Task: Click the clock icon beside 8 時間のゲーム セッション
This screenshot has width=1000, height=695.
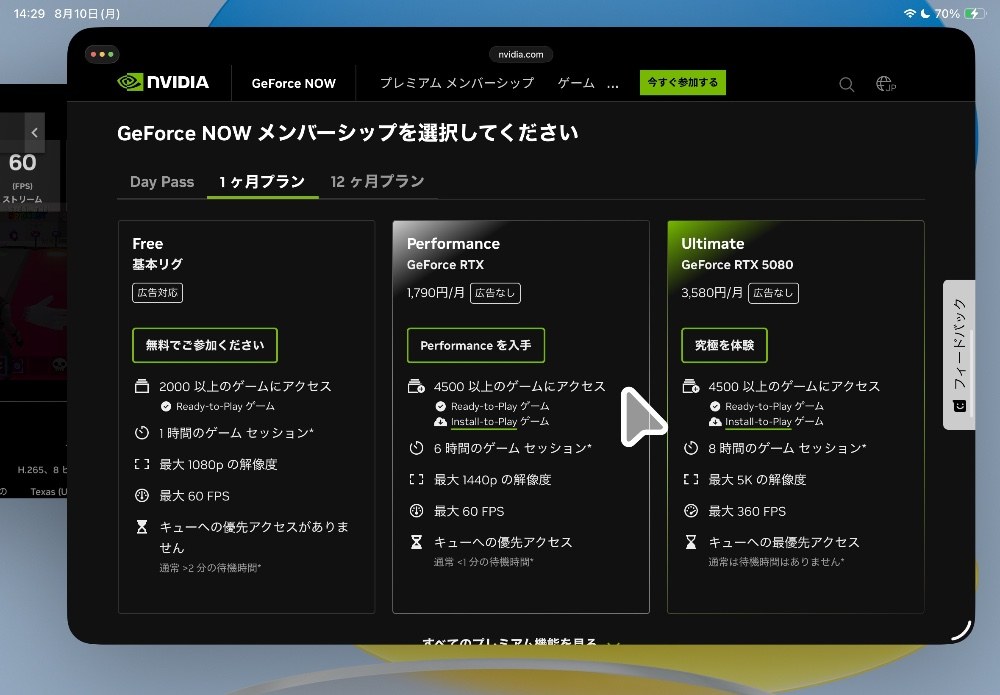Action: [691, 448]
